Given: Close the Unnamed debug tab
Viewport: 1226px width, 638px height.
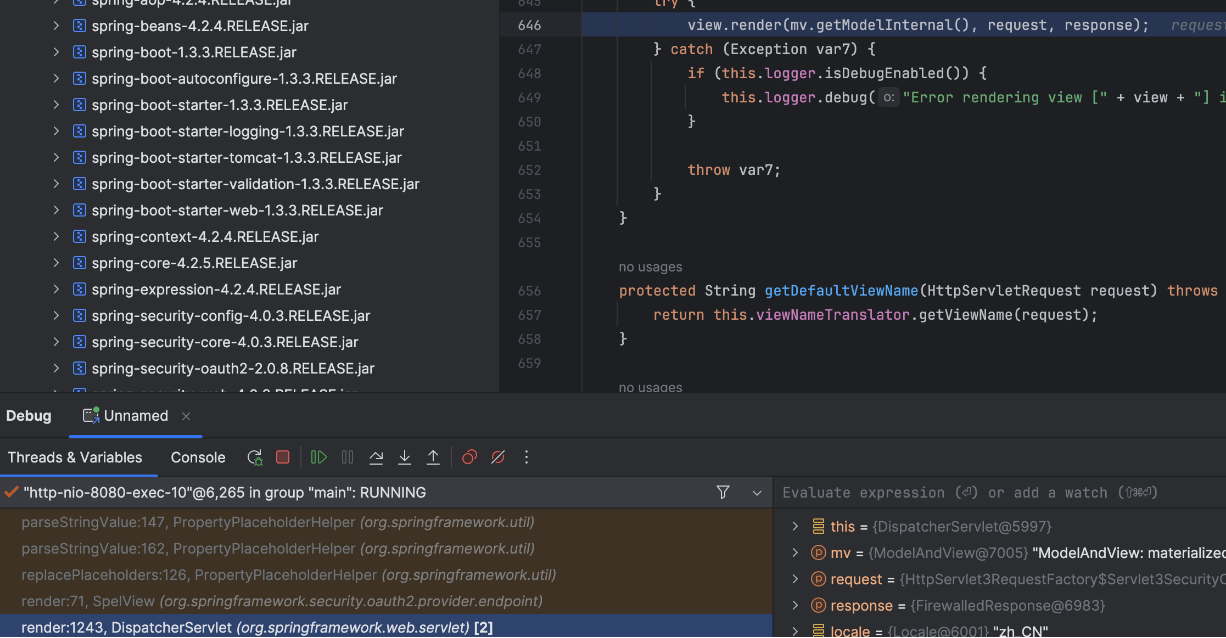Looking at the screenshot, I should (x=186, y=416).
